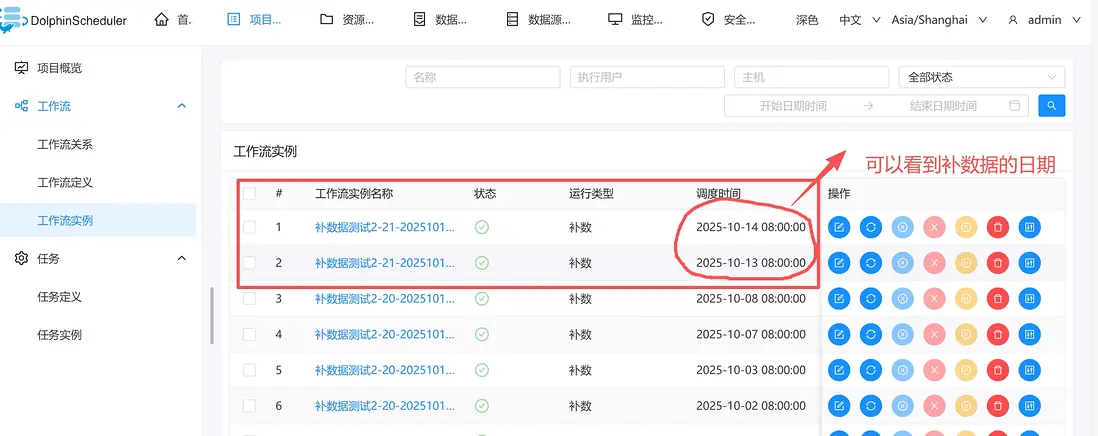The width and height of the screenshot is (1098, 436).
Task: Open the 资源 resource center menu
Action: click(347, 20)
